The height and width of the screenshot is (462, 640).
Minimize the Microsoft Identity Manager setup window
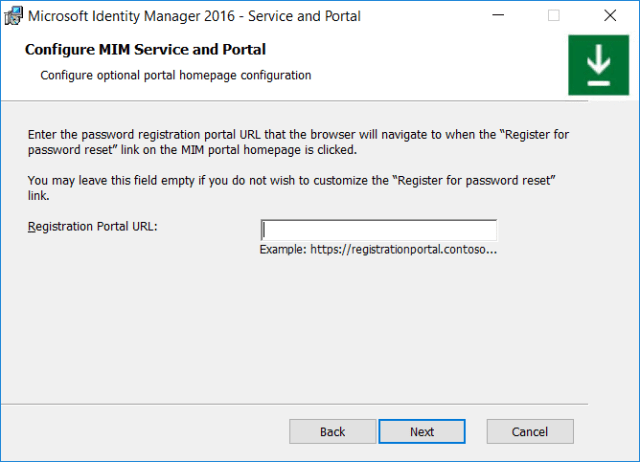497,16
